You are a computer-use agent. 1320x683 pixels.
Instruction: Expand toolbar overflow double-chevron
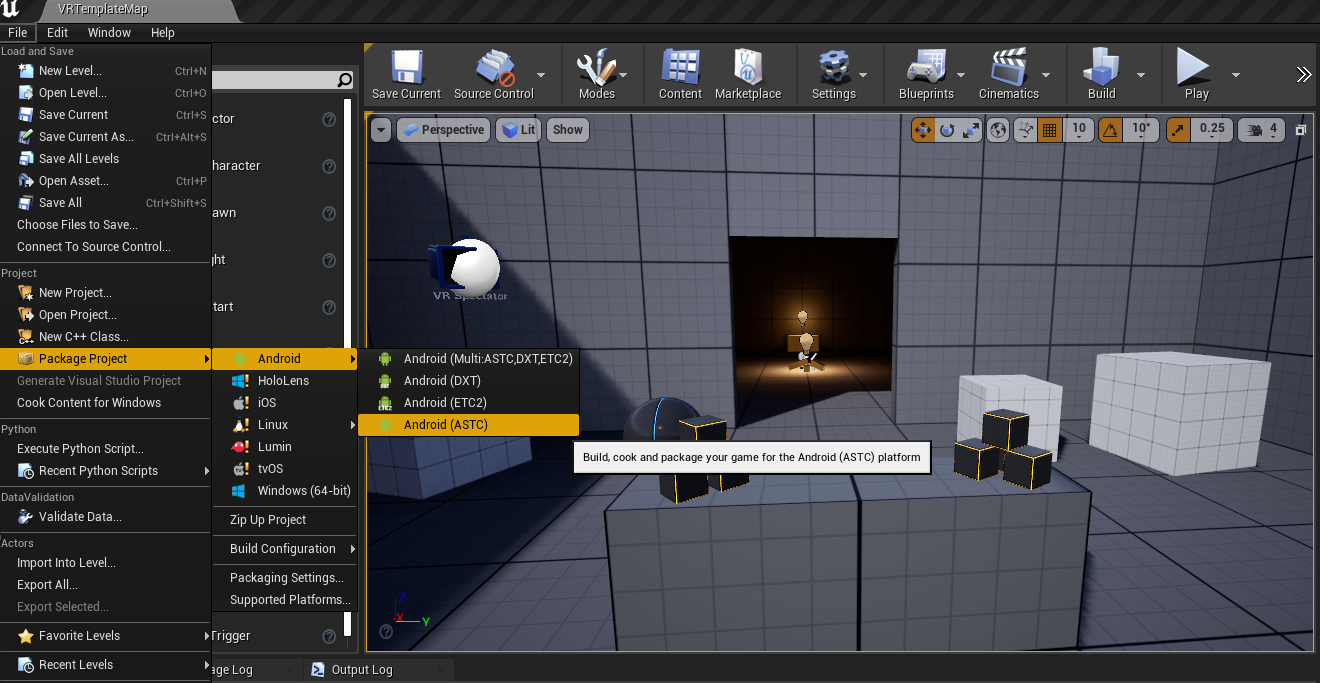coord(1304,74)
